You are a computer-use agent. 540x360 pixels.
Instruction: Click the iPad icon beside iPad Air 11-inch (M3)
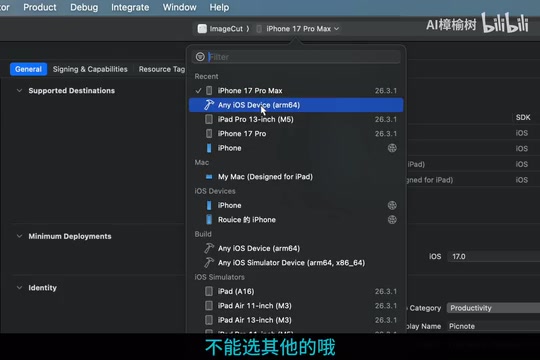click(x=209, y=306)
